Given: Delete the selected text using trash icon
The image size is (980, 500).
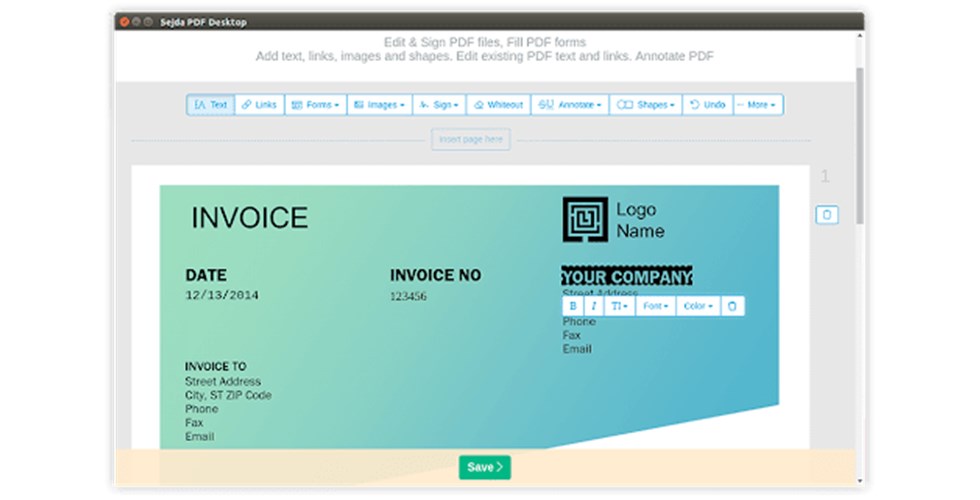Looking at the screenshot, I should point(731,306).
